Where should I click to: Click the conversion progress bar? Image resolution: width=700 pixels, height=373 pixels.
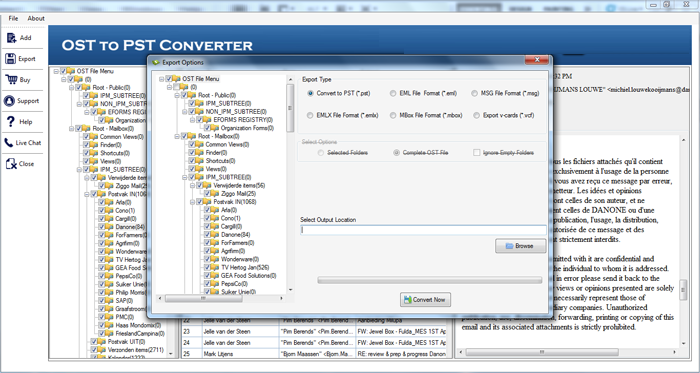429,280
